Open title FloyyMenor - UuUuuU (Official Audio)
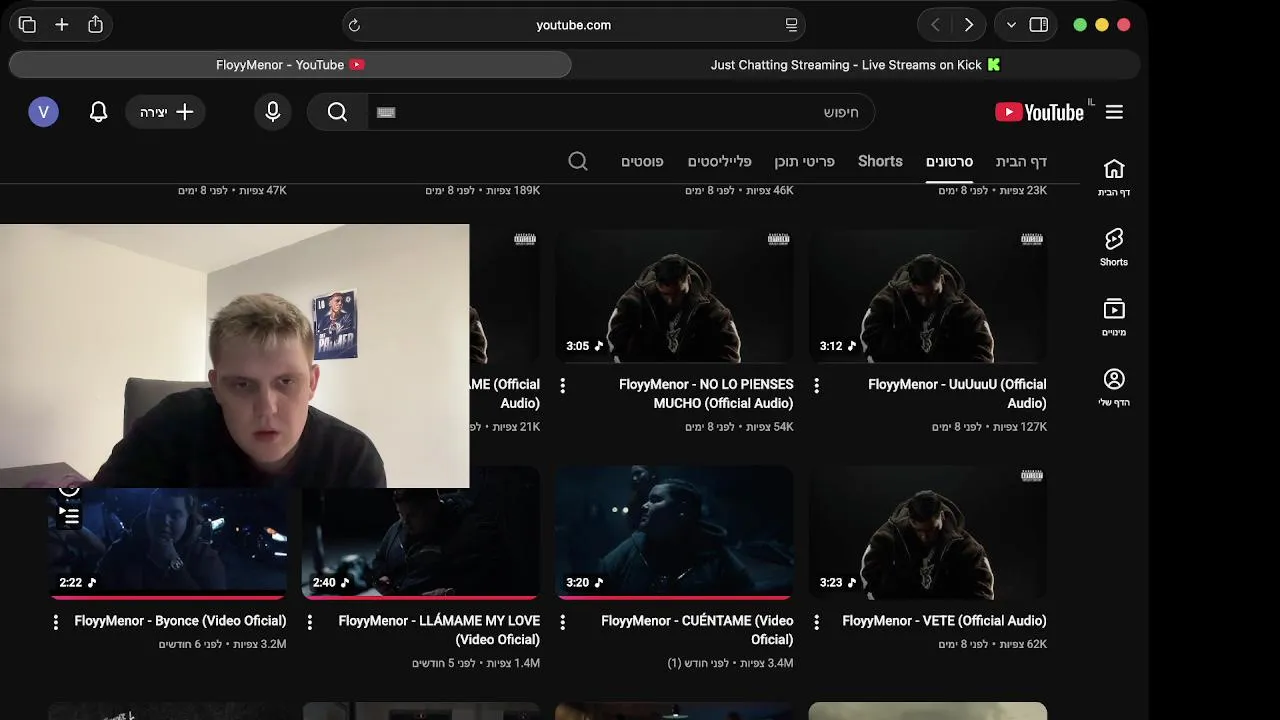Screen dimensions: 1280x720 (957, 394)
